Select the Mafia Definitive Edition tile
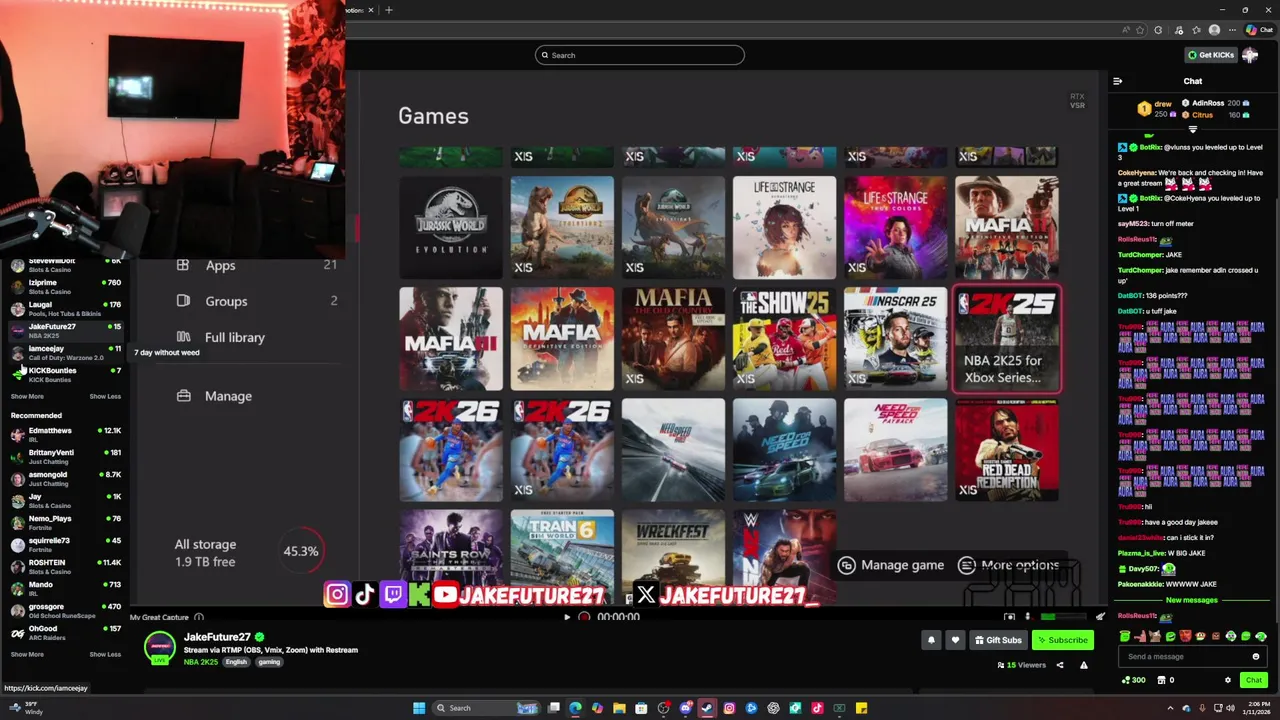 [562, 339]
